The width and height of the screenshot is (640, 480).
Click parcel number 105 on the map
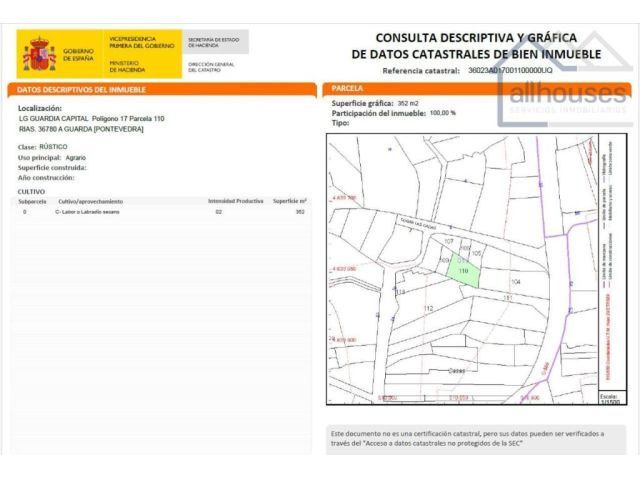coord(476,253)
